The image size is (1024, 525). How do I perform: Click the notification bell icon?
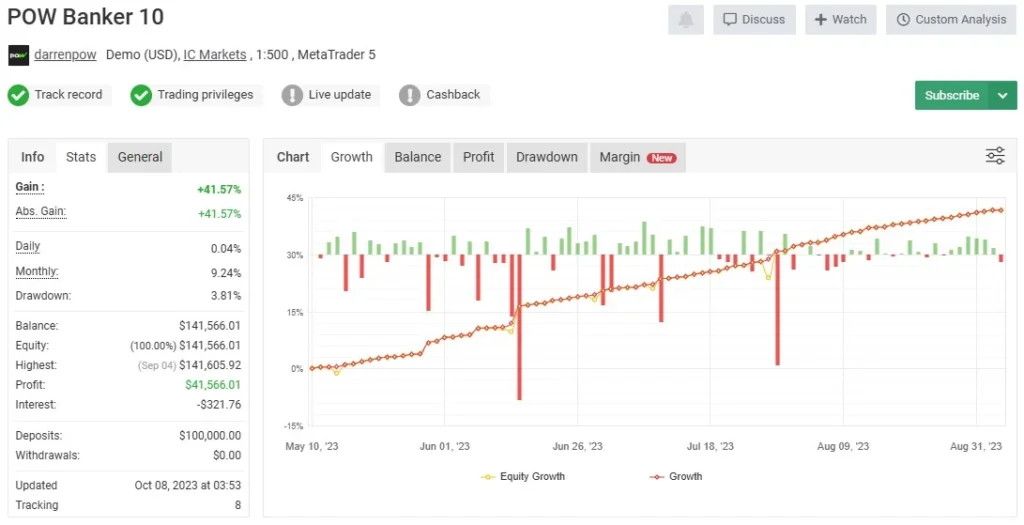(686, 20)
